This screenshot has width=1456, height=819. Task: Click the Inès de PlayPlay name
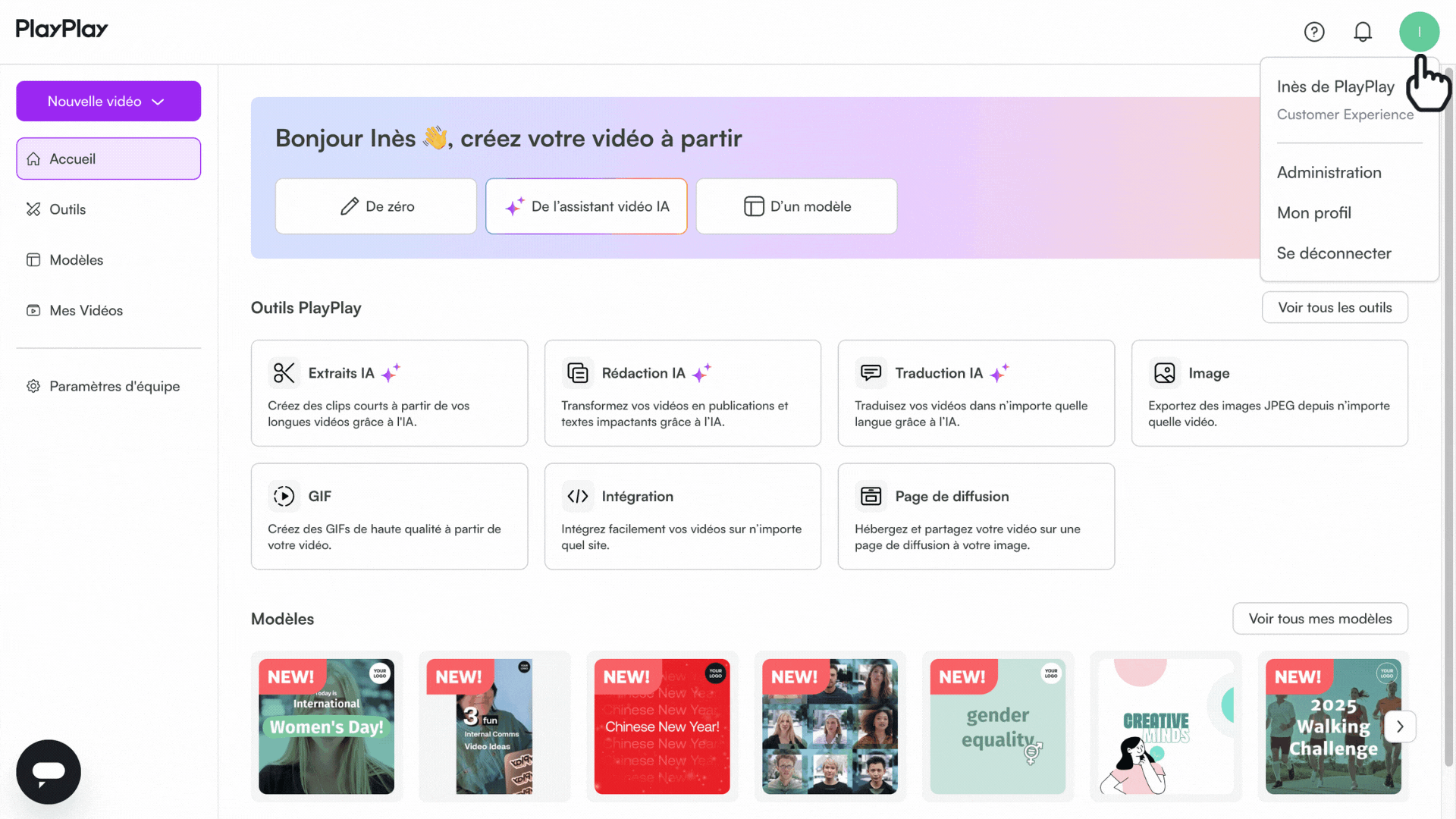1335,86
